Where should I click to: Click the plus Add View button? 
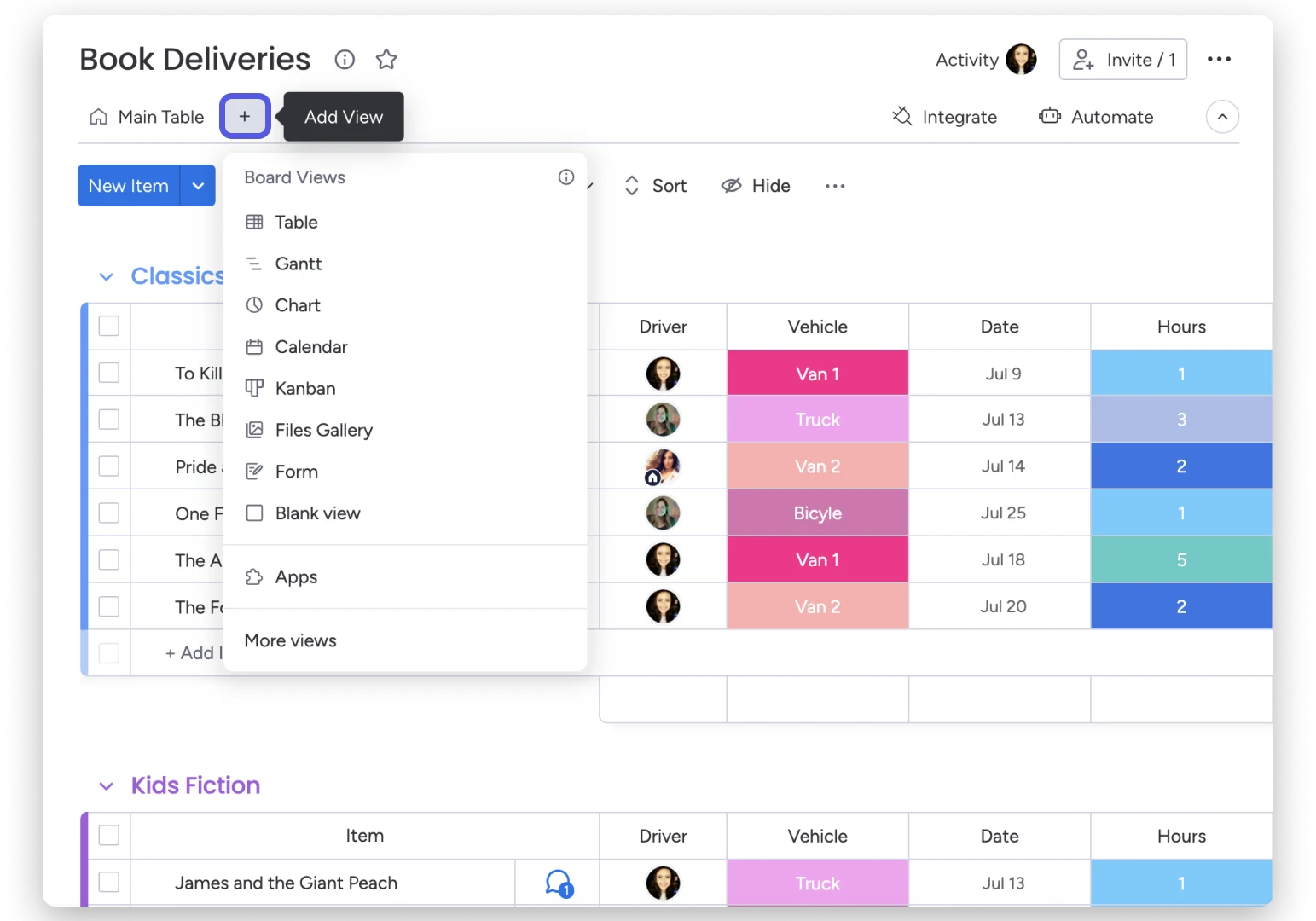coord(245,116)
